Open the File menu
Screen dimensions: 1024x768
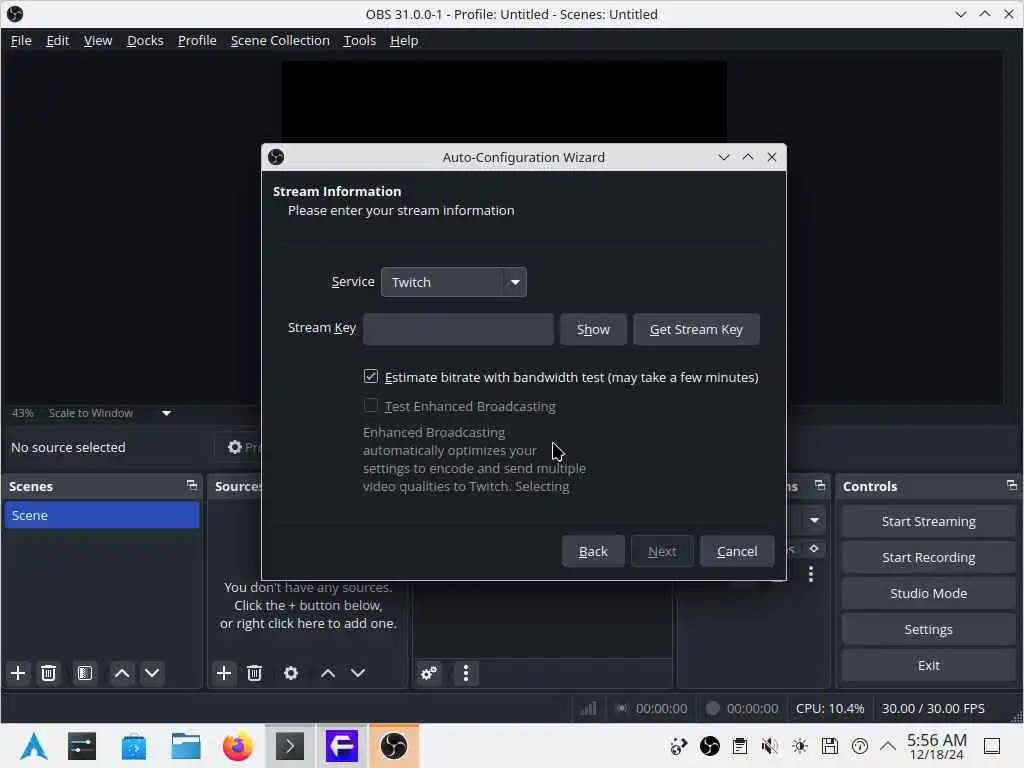point(21,40)
